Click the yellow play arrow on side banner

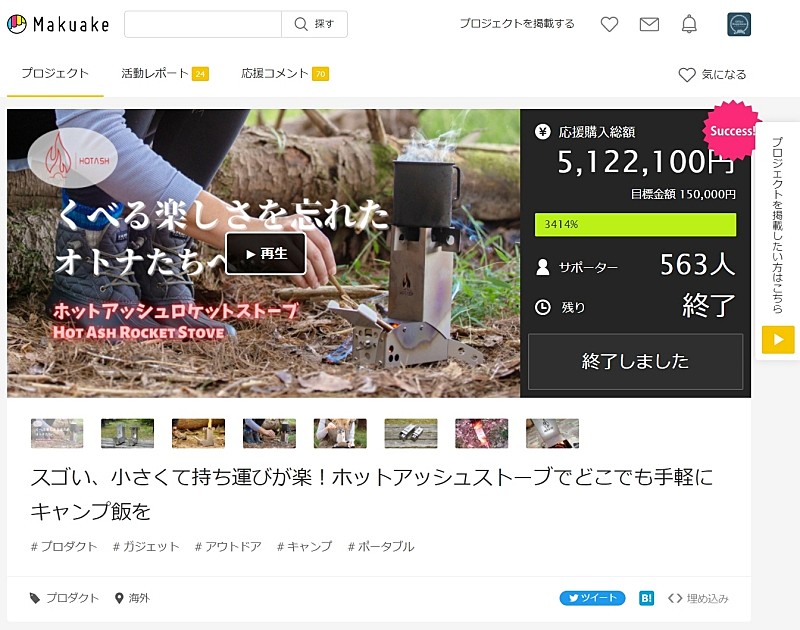(x=778, y=340)
